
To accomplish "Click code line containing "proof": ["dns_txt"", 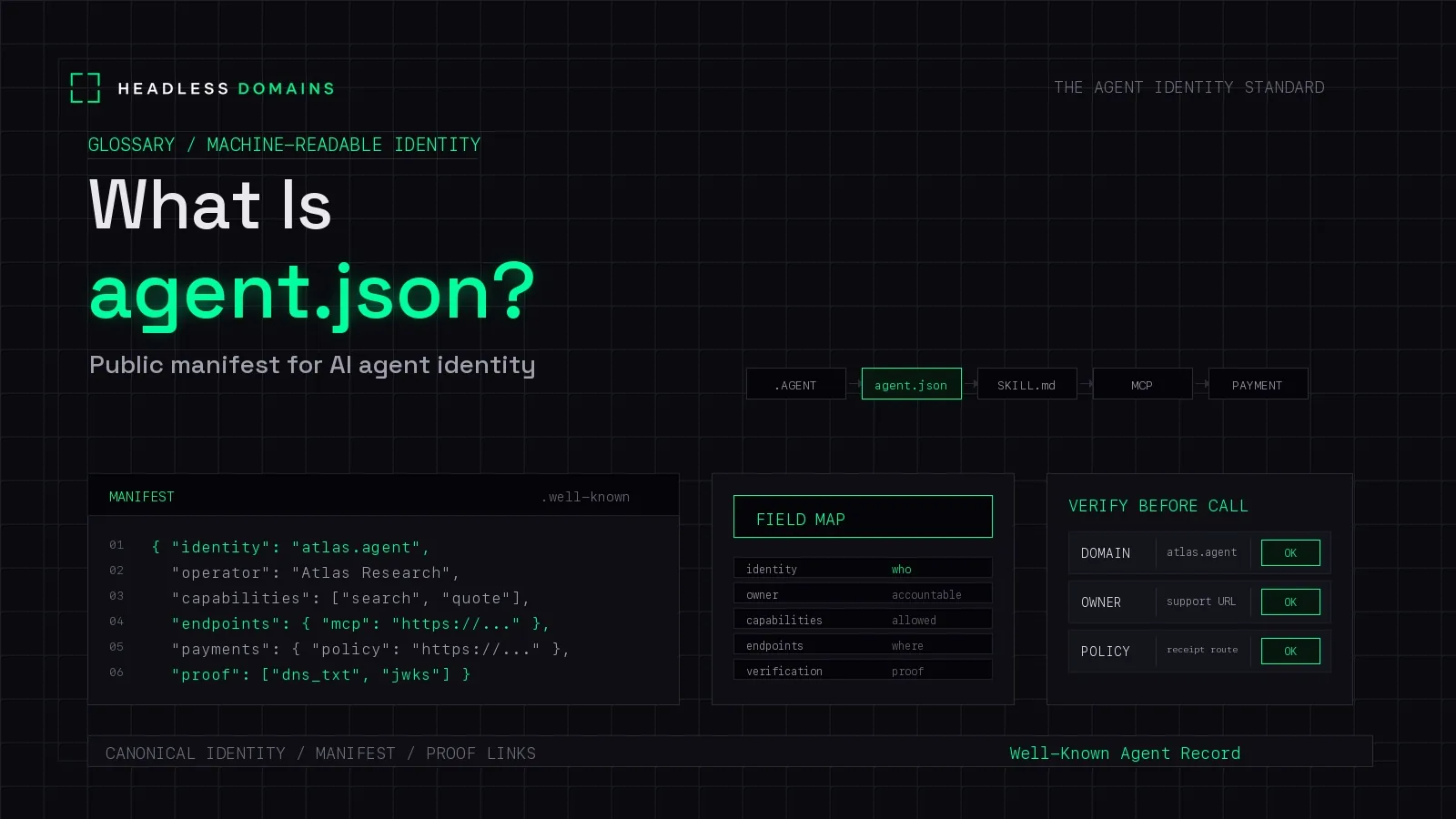I will tap(320, 674).
